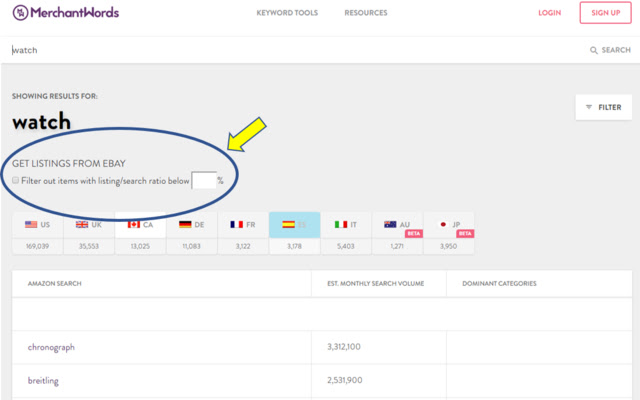Focus the search field containing watch
Image resolution: width=640 pixels, height=400 pixels.
point(294,50)
